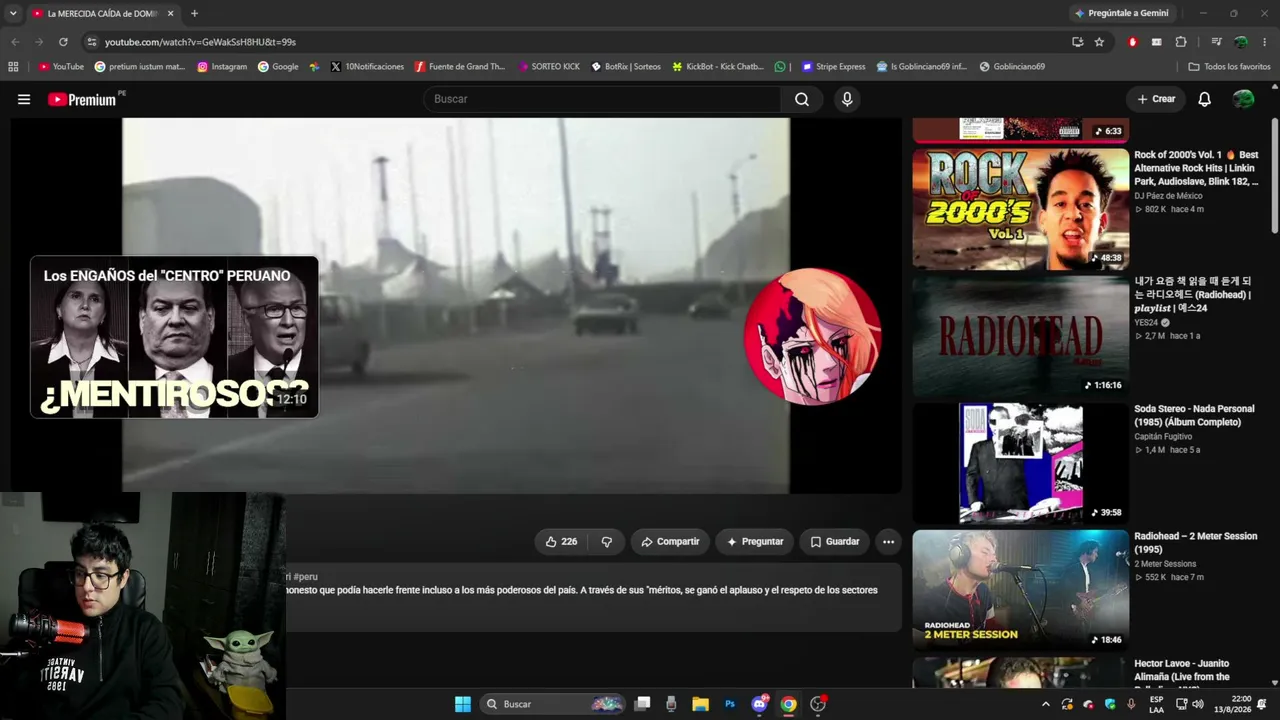Open the YouTube guide hamburger menu
The image size is (1280, 720).
(x=24, y=99)
